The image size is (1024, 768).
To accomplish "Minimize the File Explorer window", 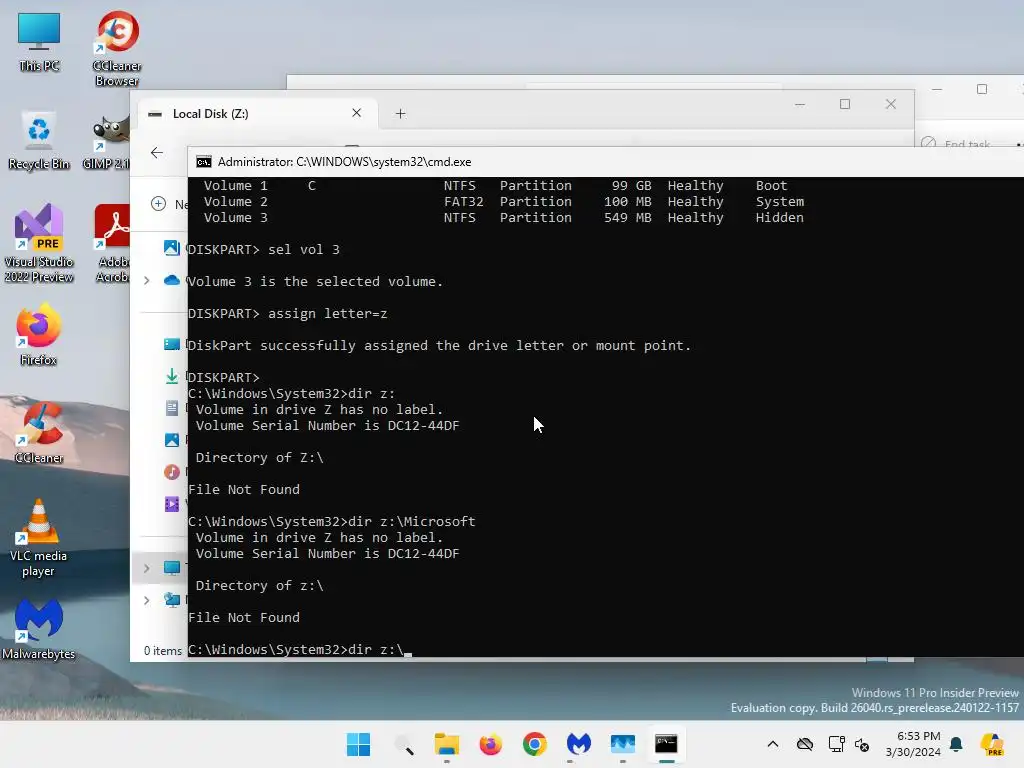I will click(800, 104).
